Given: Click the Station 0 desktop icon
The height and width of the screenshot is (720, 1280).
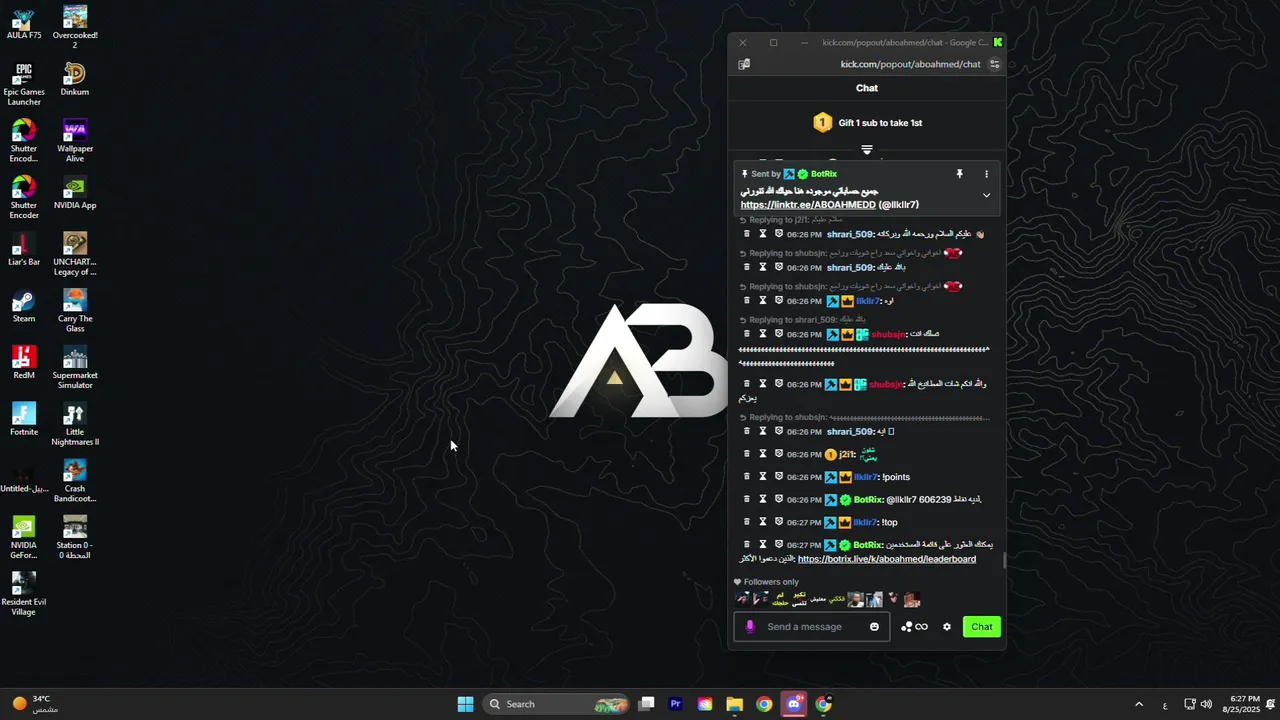Looking at the screenshot, I should [75, 538].
